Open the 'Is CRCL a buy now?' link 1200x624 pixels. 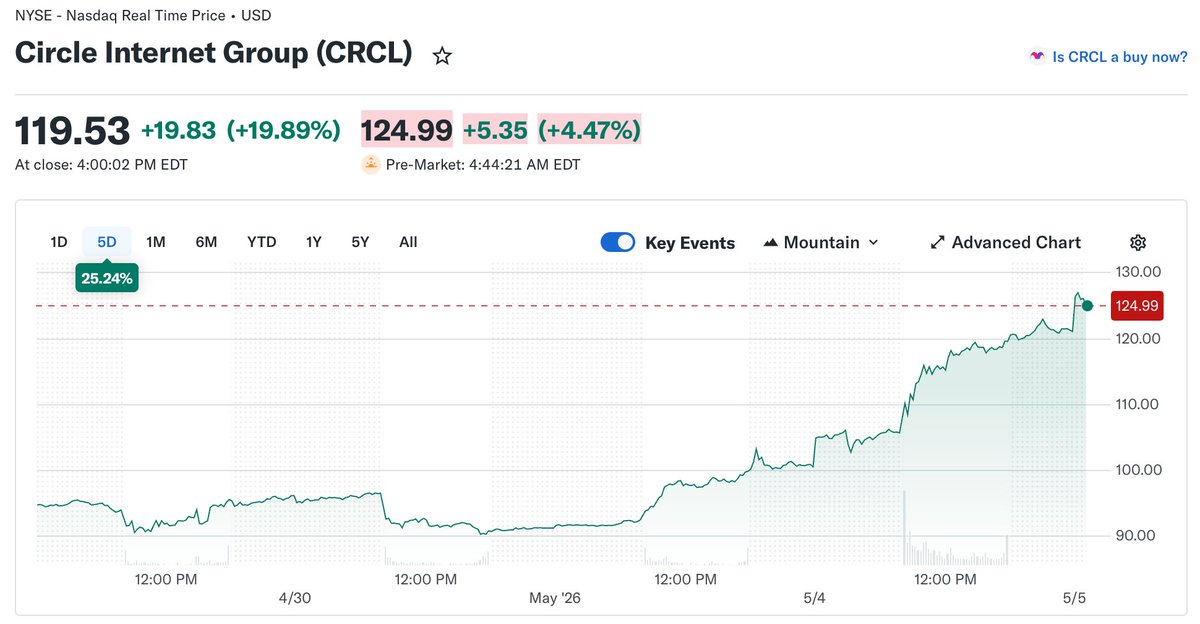(x=1120, y=57)
